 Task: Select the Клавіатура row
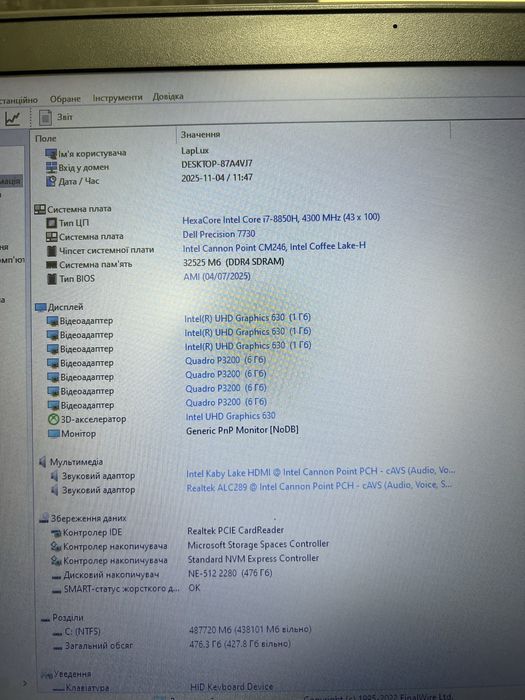[87, 688]
